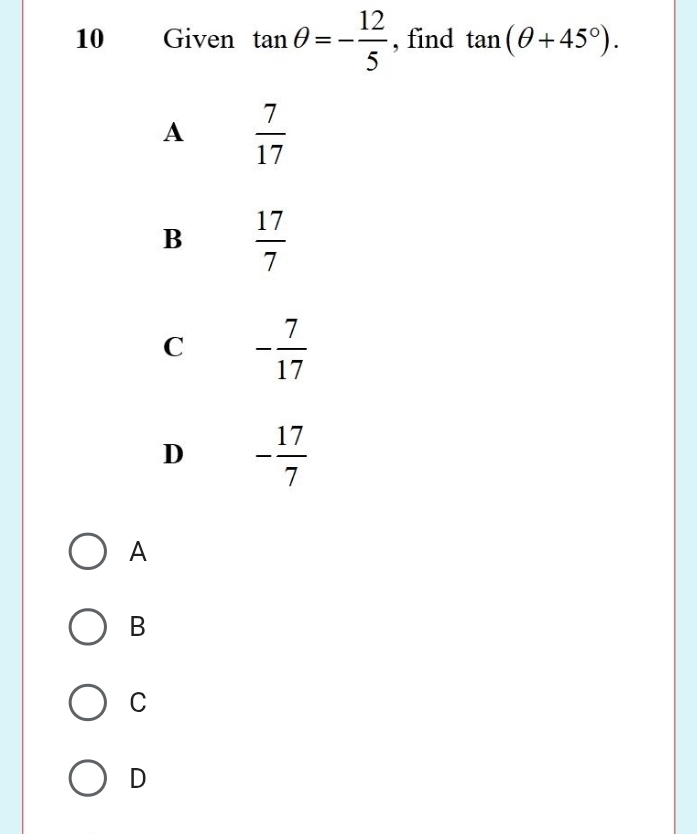Click option B showing 17/7
This screenshot has width=697, height=834.
269,239
